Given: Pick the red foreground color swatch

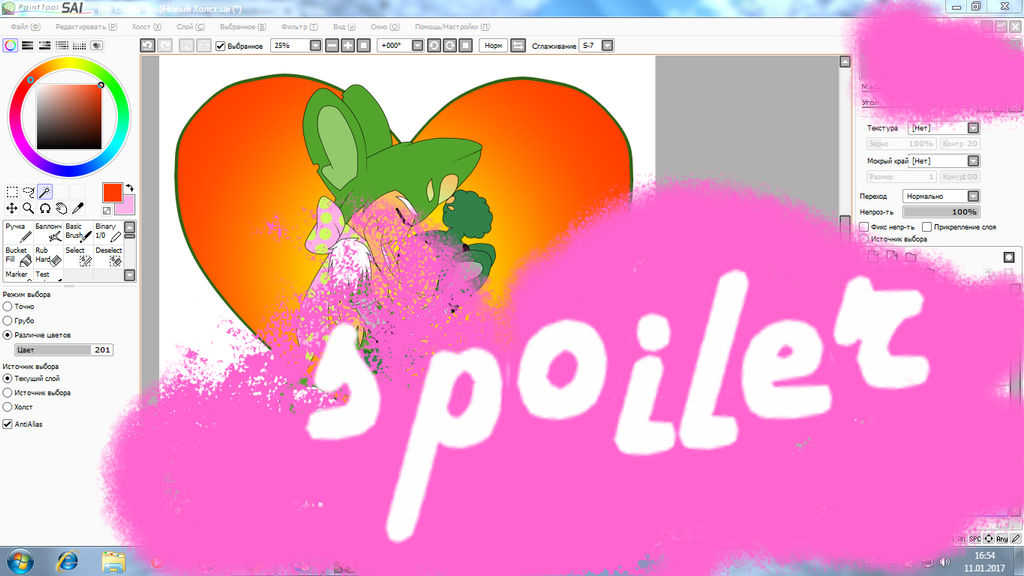Looking at the screenshot, I should tap(112, 193).
